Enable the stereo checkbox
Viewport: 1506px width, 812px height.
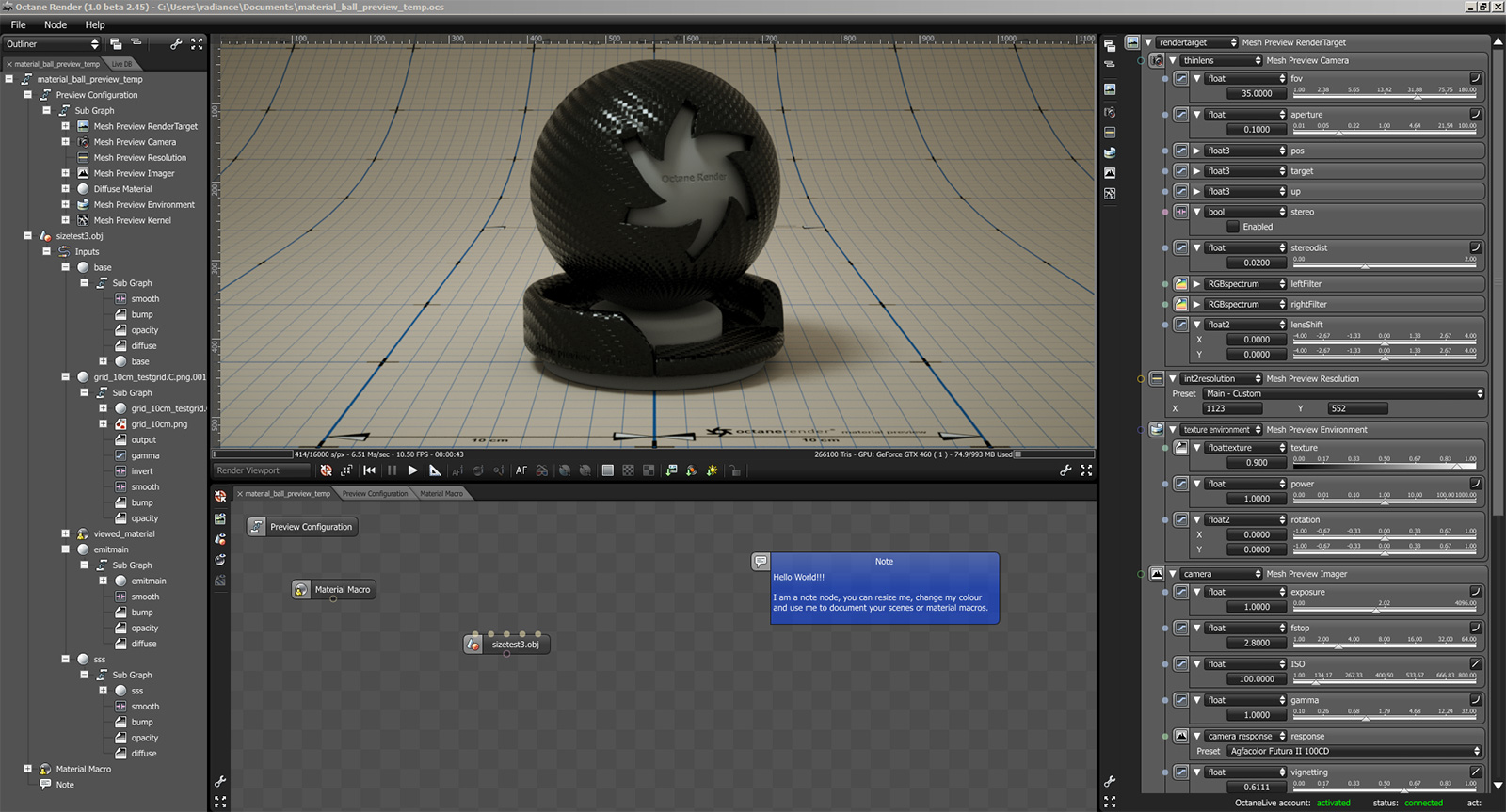pos(1233,227)
